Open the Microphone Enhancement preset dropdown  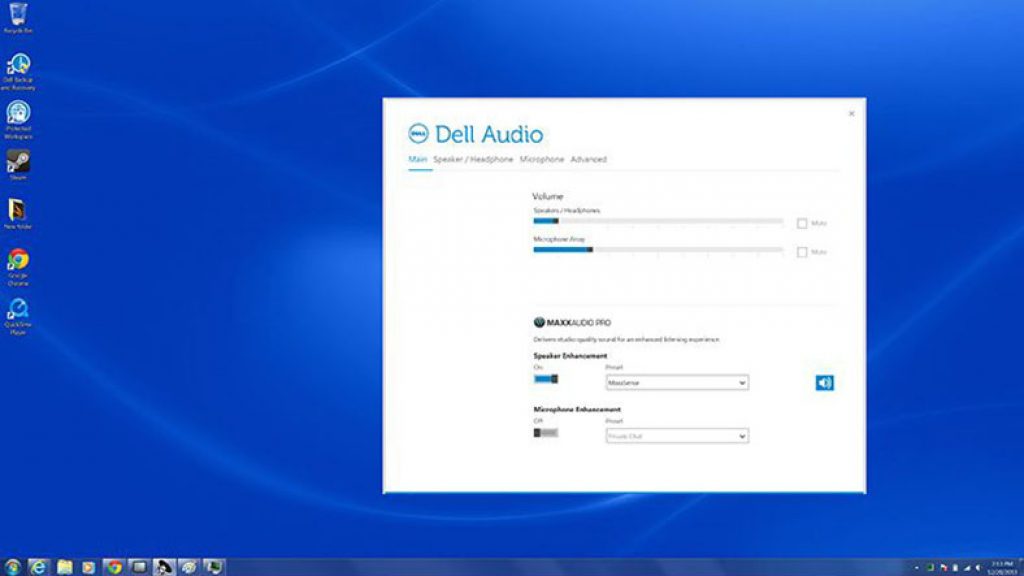[677, 436]
